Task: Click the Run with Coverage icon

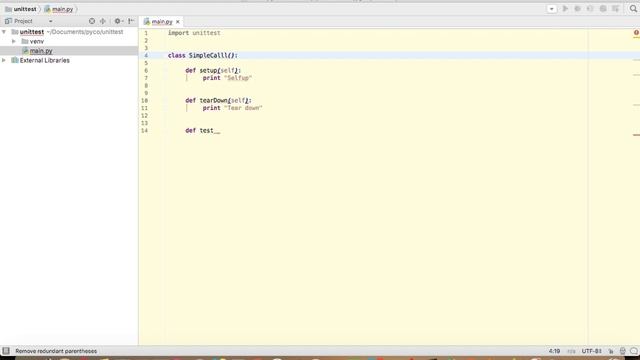Action: pyautogui.click(x=590, y=9)
